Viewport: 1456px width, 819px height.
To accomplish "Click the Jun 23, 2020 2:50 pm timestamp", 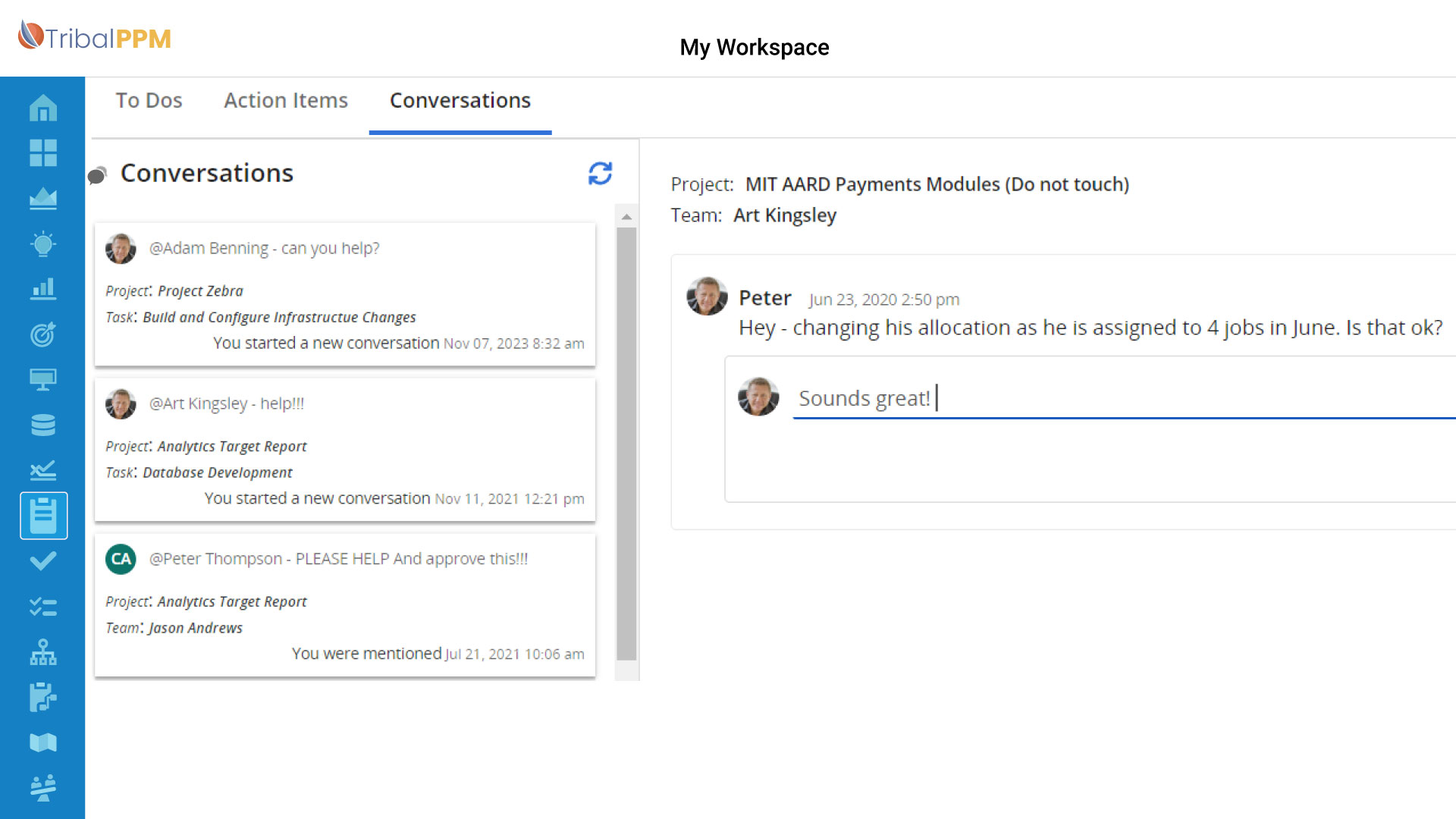I will (884, 300).
